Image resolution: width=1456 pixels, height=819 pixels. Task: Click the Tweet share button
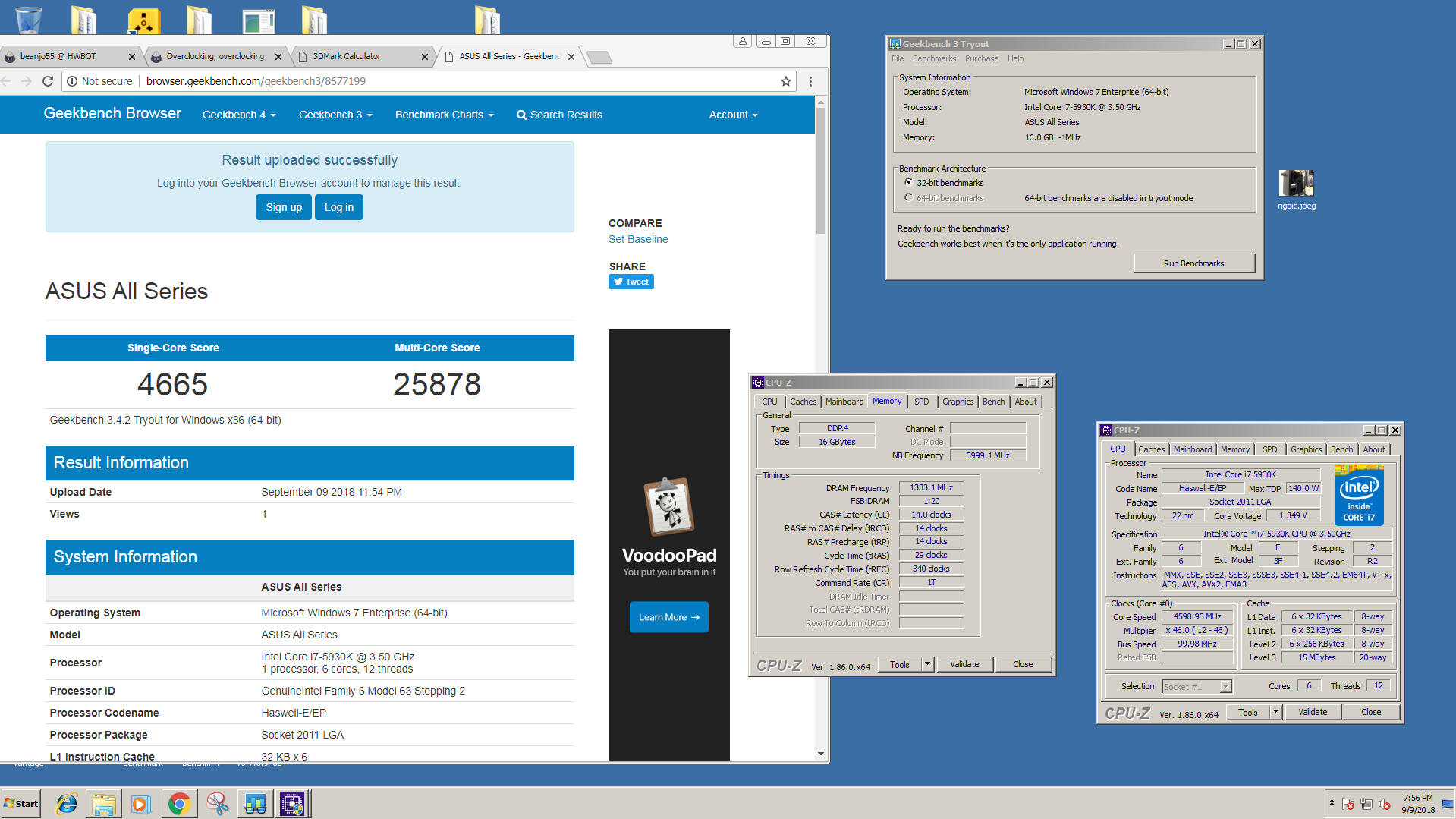(631, 282)
